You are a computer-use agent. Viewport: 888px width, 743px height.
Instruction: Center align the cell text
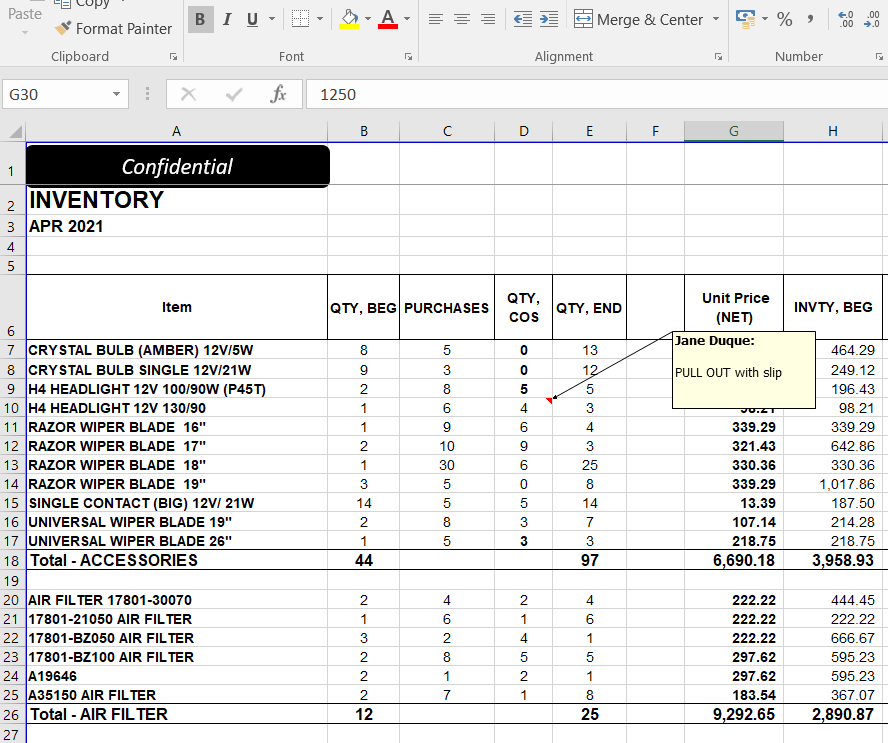[461, 20]
